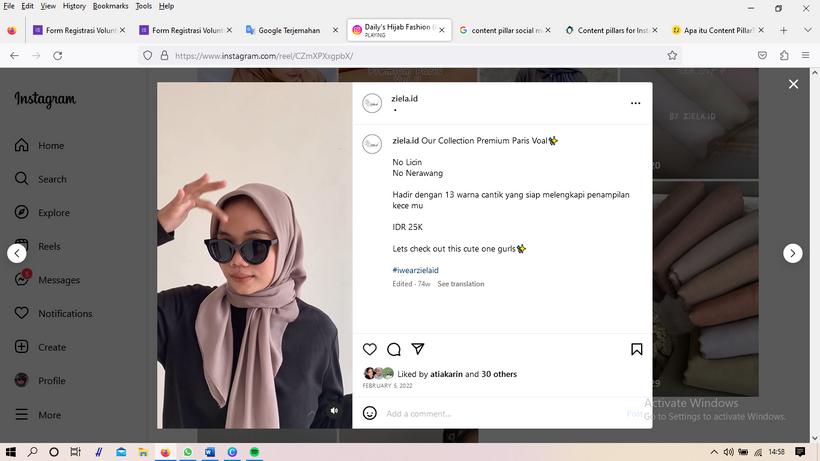Viewport: 820px width, 461px height.
Task: Open Spotify from the taskbar
Action: [254, 452]
